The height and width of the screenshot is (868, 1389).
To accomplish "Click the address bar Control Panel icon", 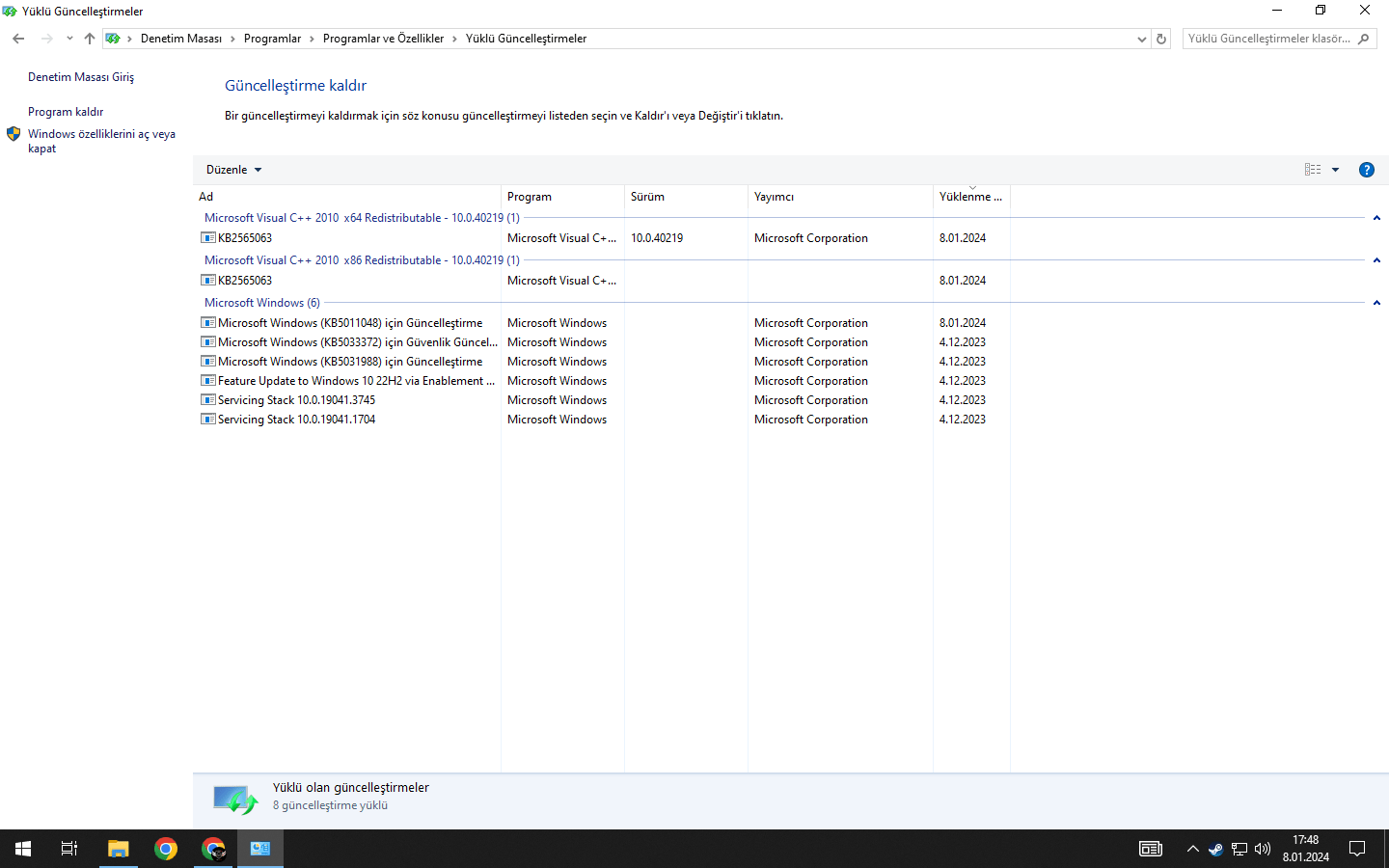I will tap(113, 39).
